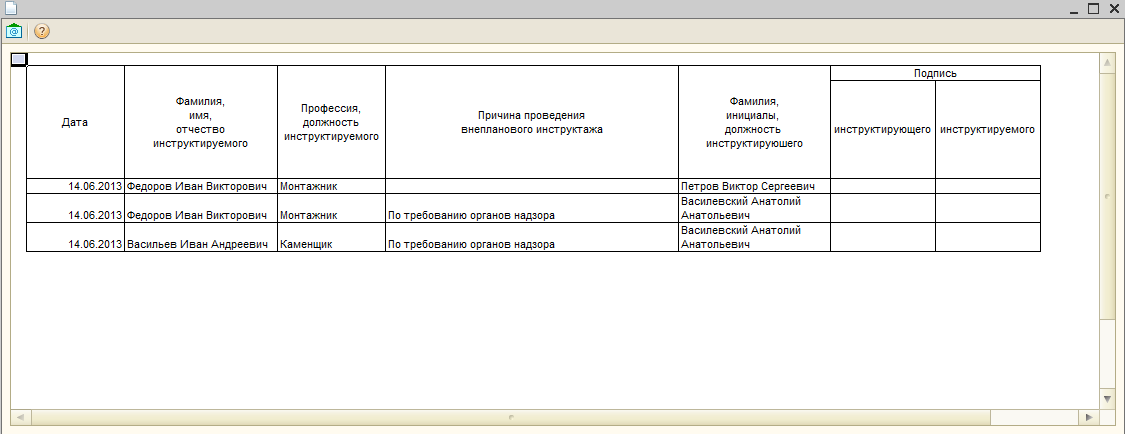Select the top-left corner cell of the spreadsheet
Viewport: 1125px width, 434px height.
[19, 60]
